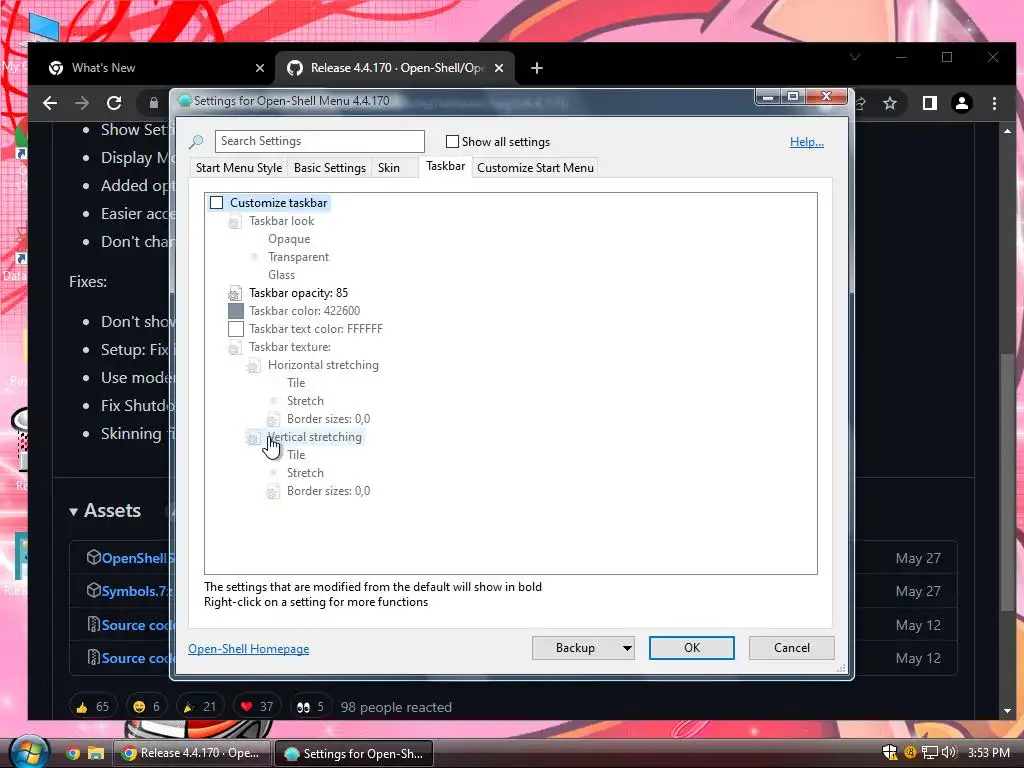Reload the page in Chrome
This screenshot has height=768, width=1024.
click(x=114, y=103)
